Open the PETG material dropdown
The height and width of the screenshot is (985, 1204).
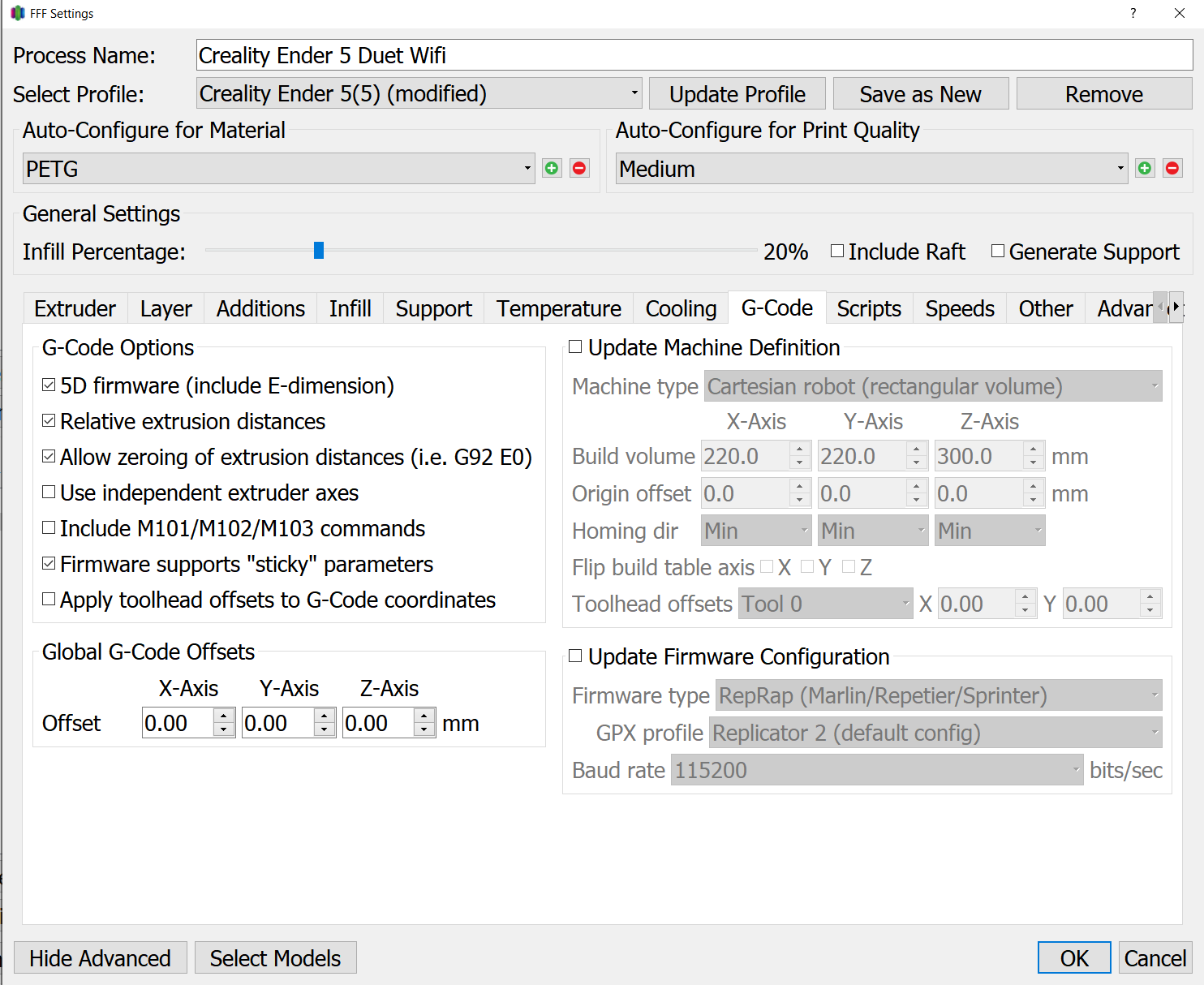tap(278, 169)
